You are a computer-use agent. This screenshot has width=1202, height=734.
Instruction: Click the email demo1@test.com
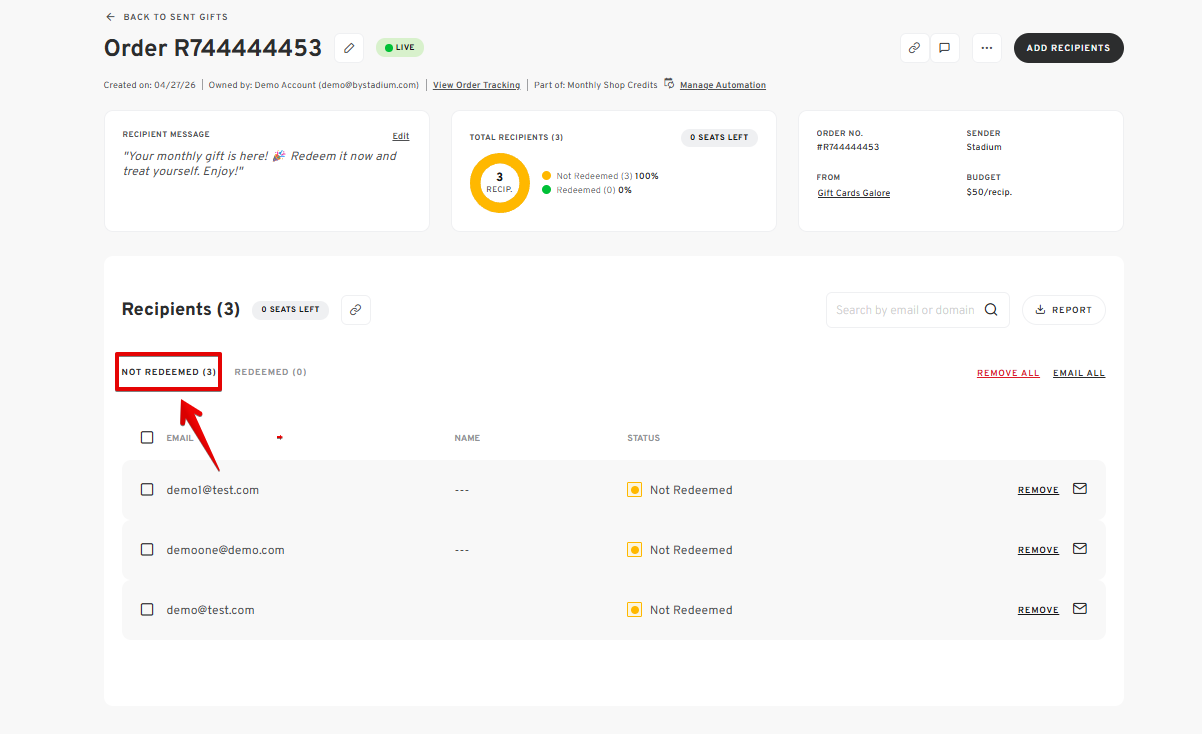[213, 490]
